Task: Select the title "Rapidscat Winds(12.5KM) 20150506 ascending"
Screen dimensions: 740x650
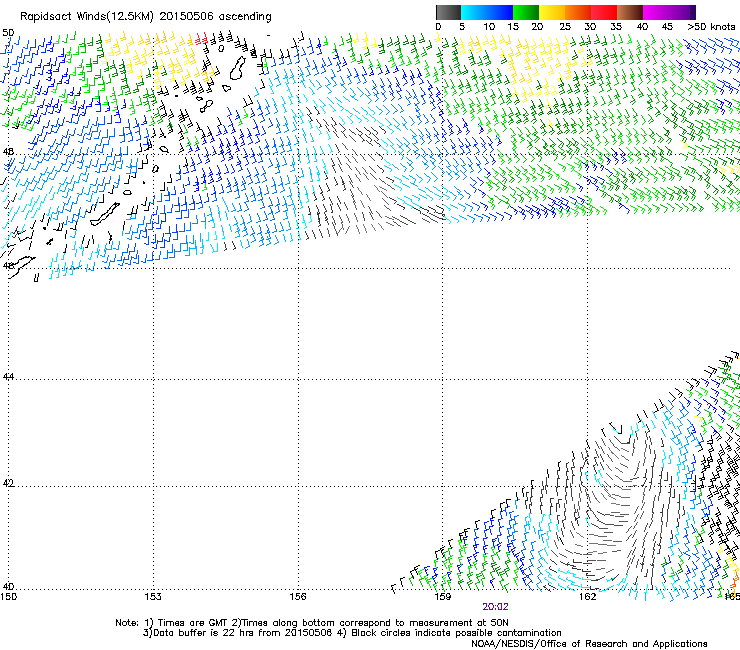Action: [146, 17]
